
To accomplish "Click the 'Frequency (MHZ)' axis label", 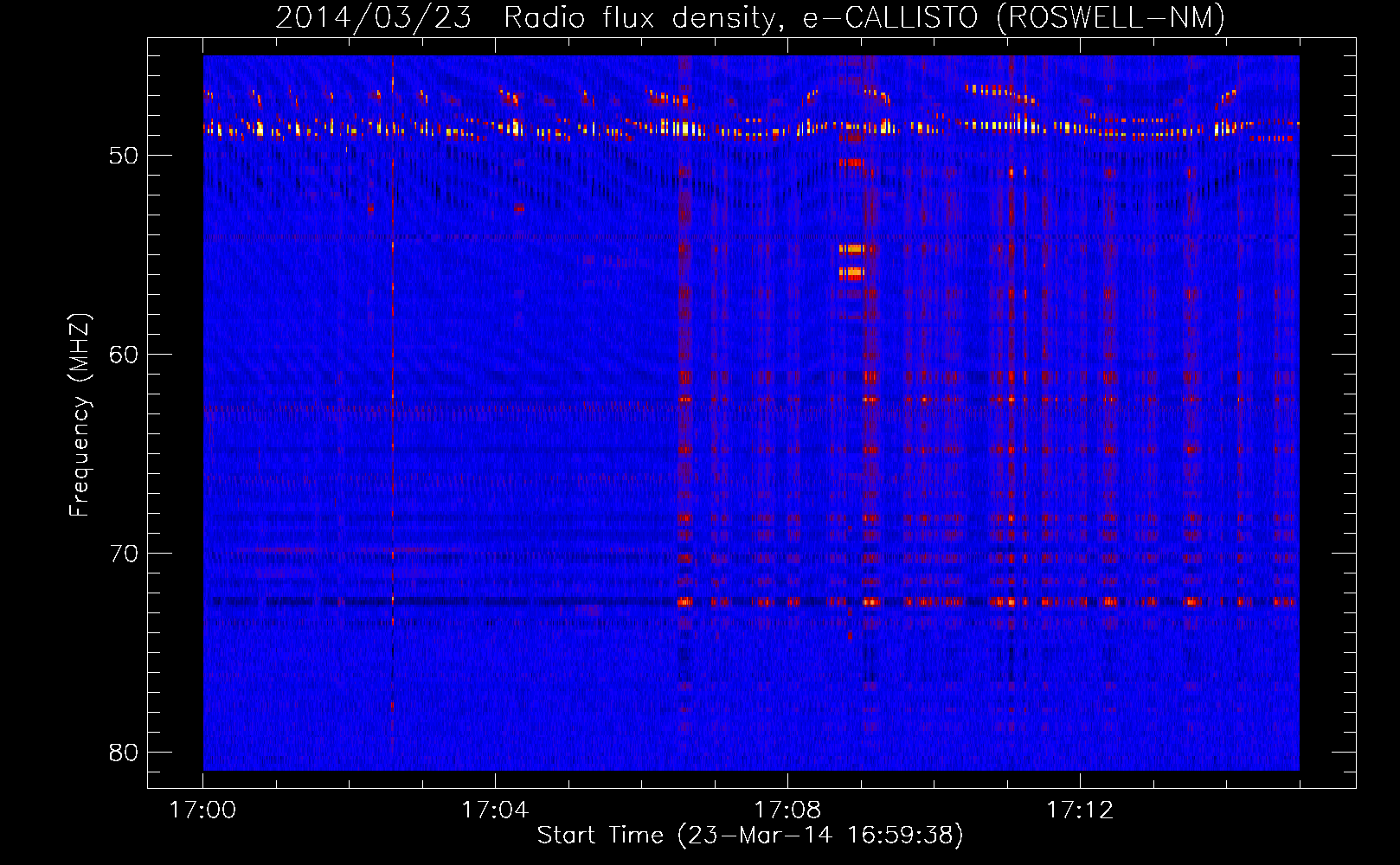I will pyautogui.click(x=79, y=415).
